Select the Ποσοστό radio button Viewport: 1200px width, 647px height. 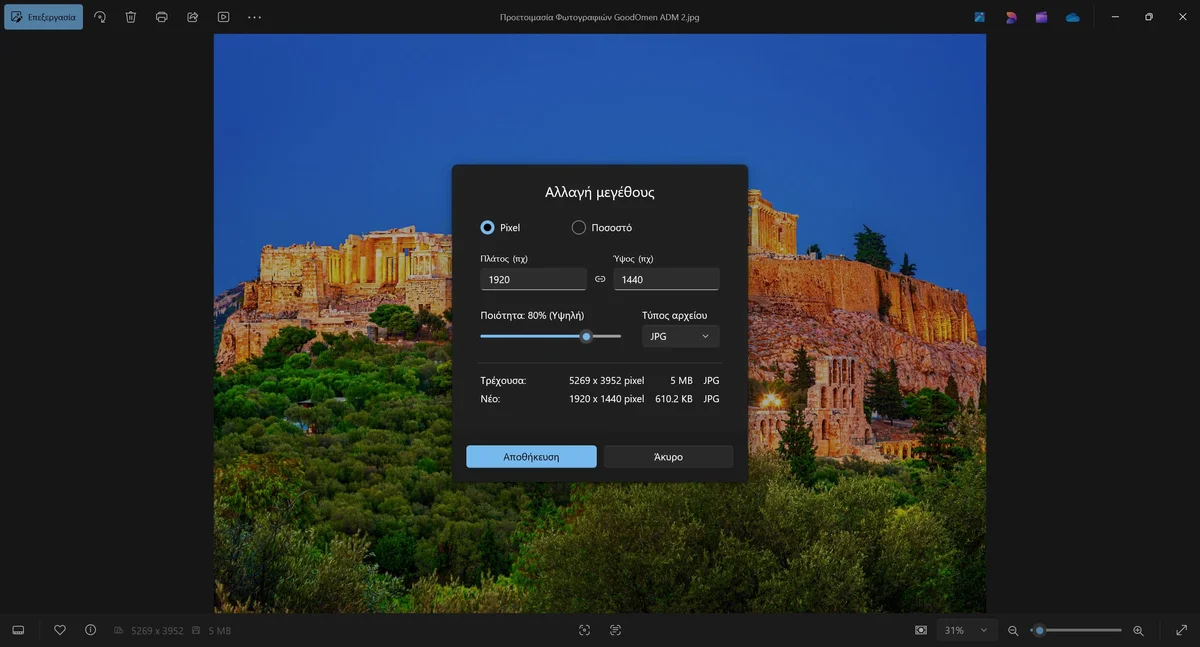tap(578, 227)
